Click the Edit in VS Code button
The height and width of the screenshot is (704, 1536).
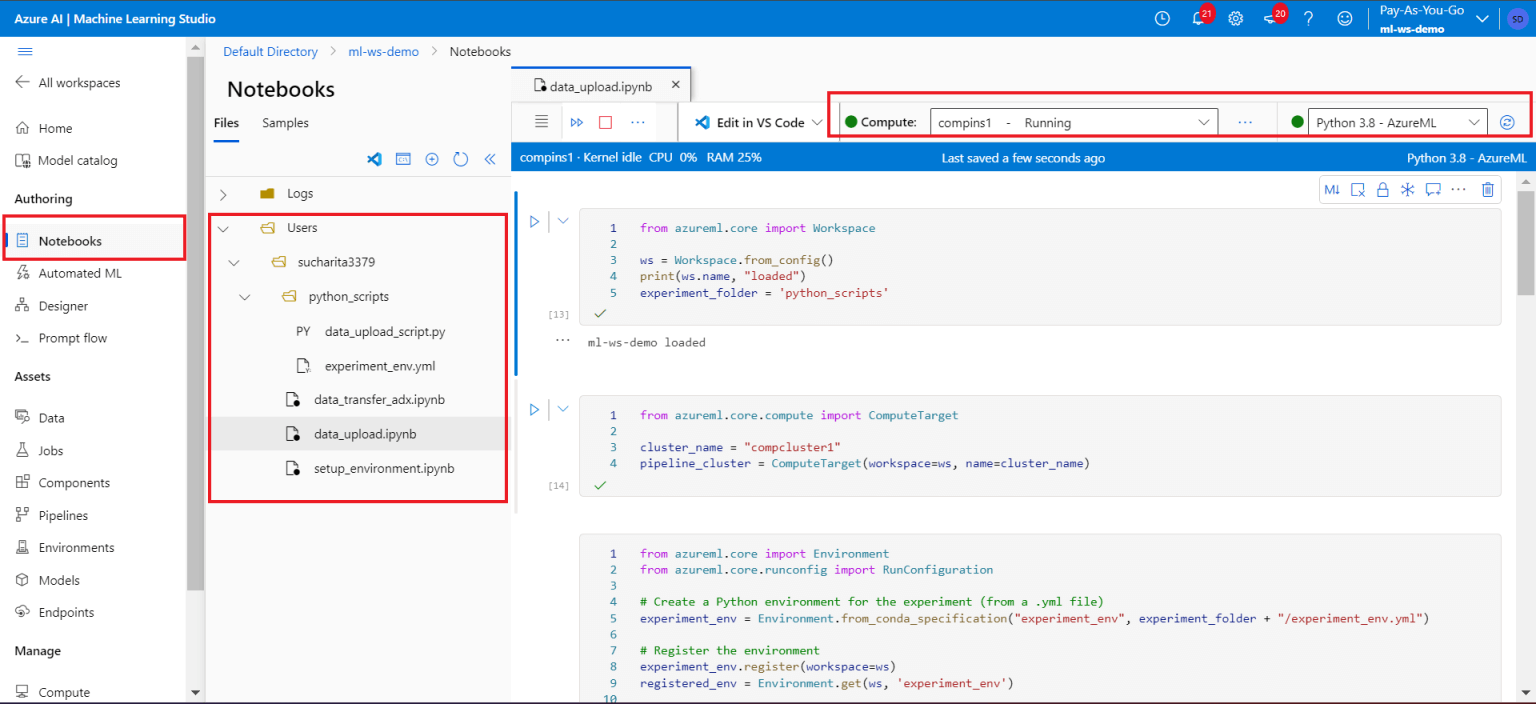click(758, 122)
